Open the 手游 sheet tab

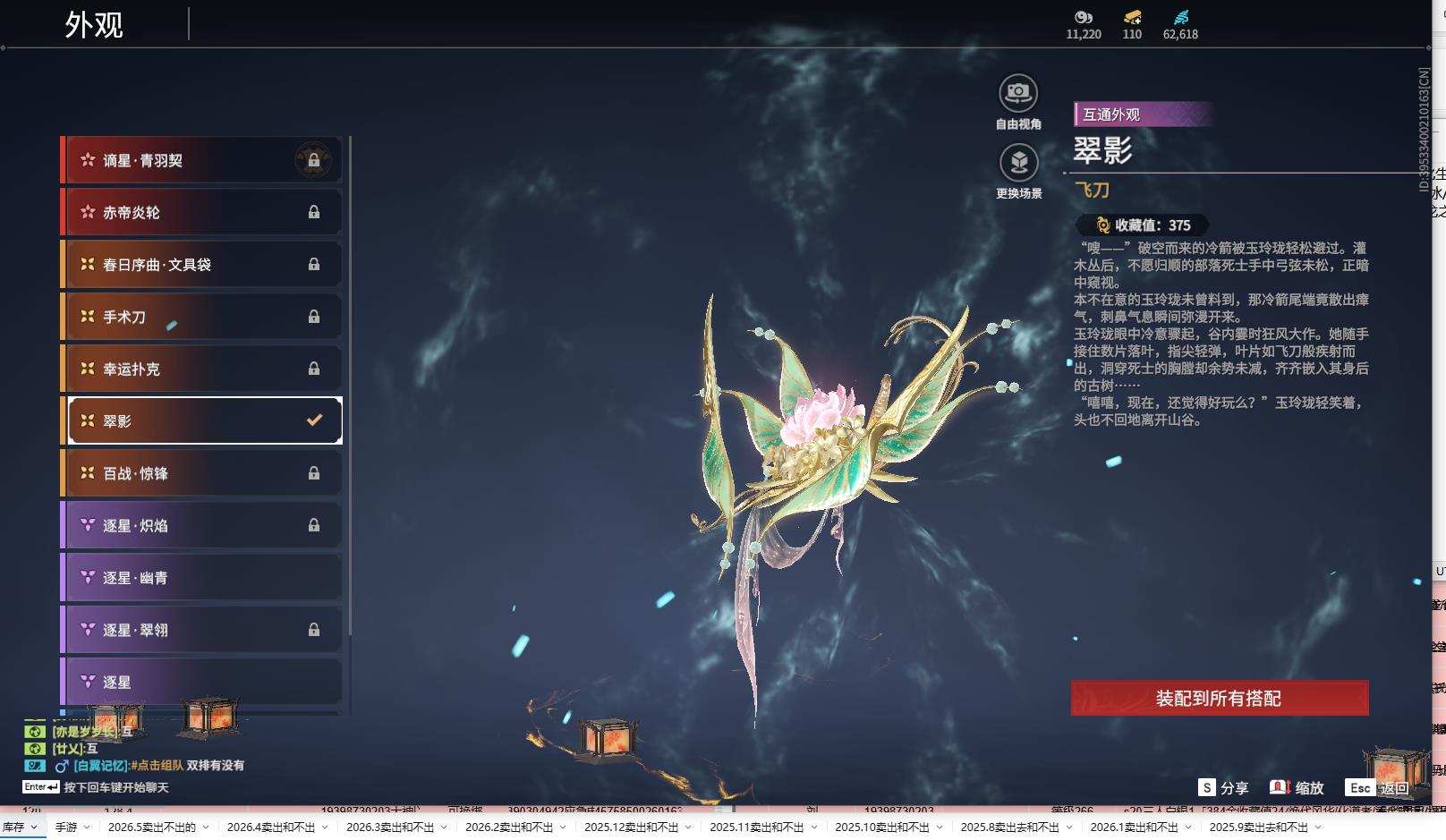pos(66,827)
